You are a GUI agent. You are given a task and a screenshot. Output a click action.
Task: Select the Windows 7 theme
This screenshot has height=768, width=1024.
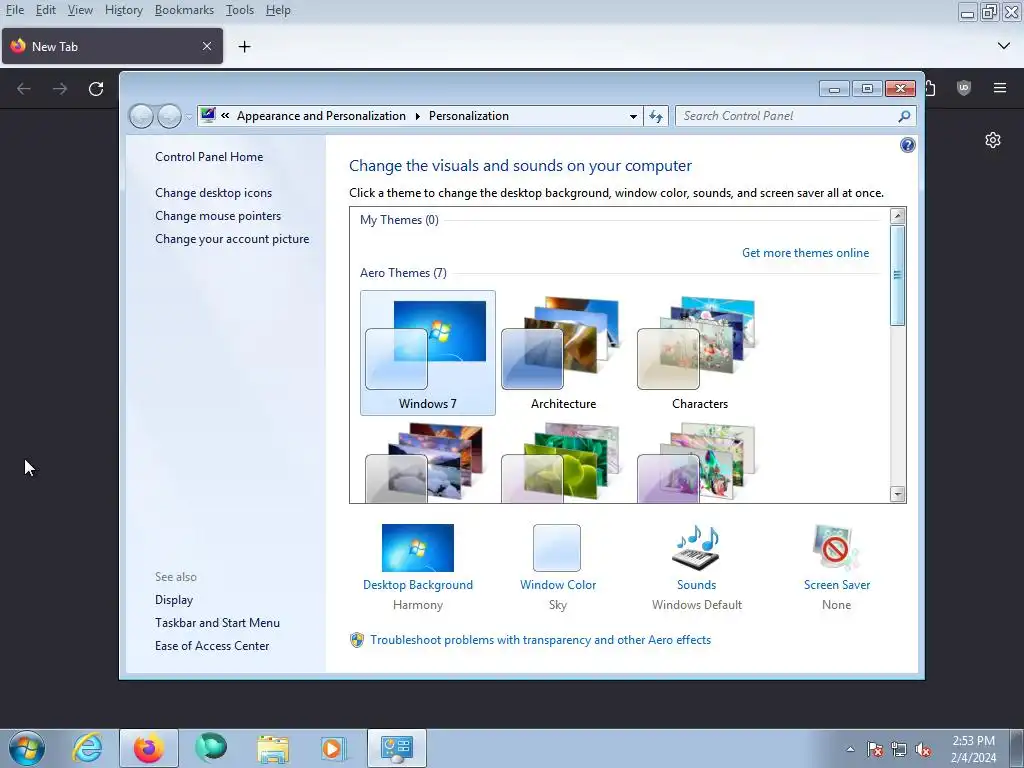tap(428, 353)
